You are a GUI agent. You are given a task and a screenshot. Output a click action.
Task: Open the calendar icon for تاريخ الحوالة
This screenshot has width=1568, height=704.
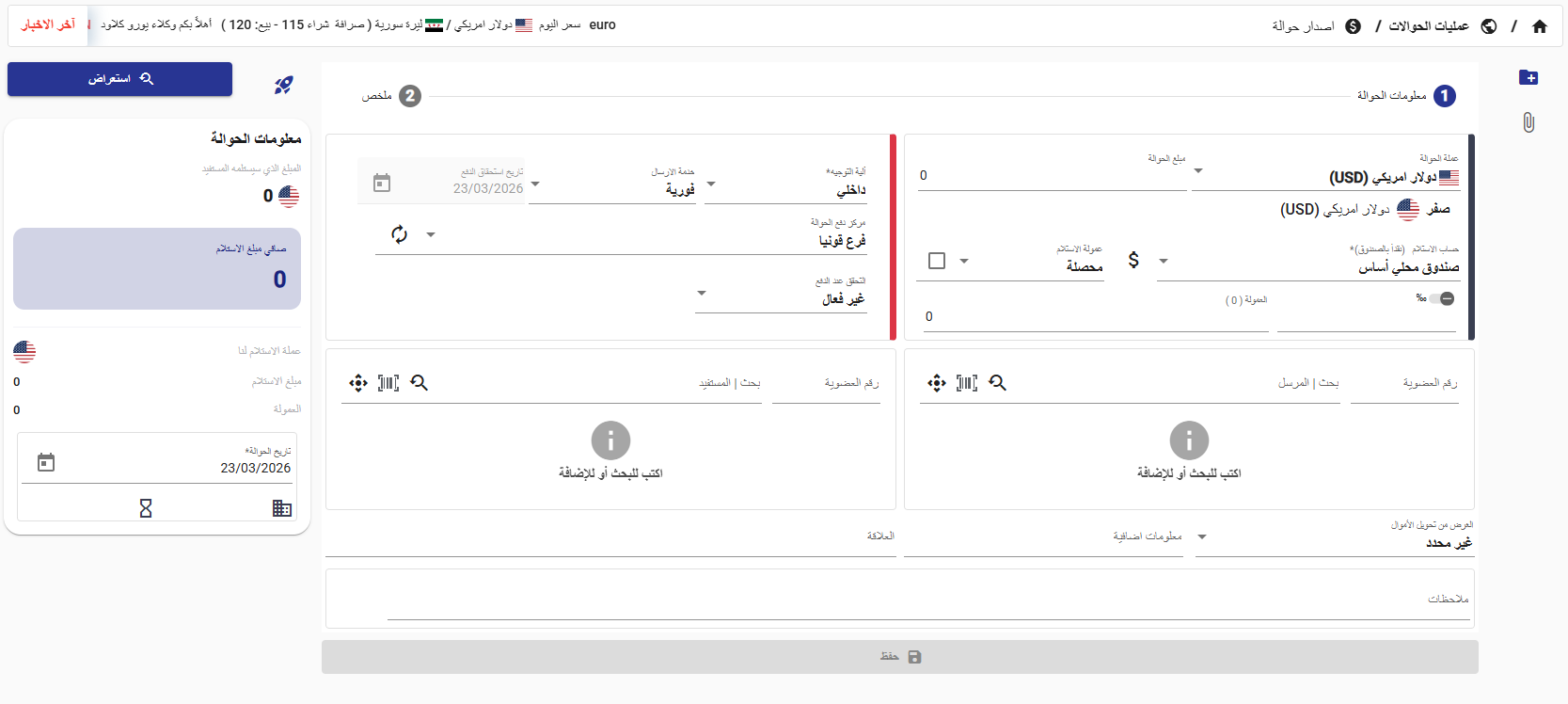(x=46, y=462)
